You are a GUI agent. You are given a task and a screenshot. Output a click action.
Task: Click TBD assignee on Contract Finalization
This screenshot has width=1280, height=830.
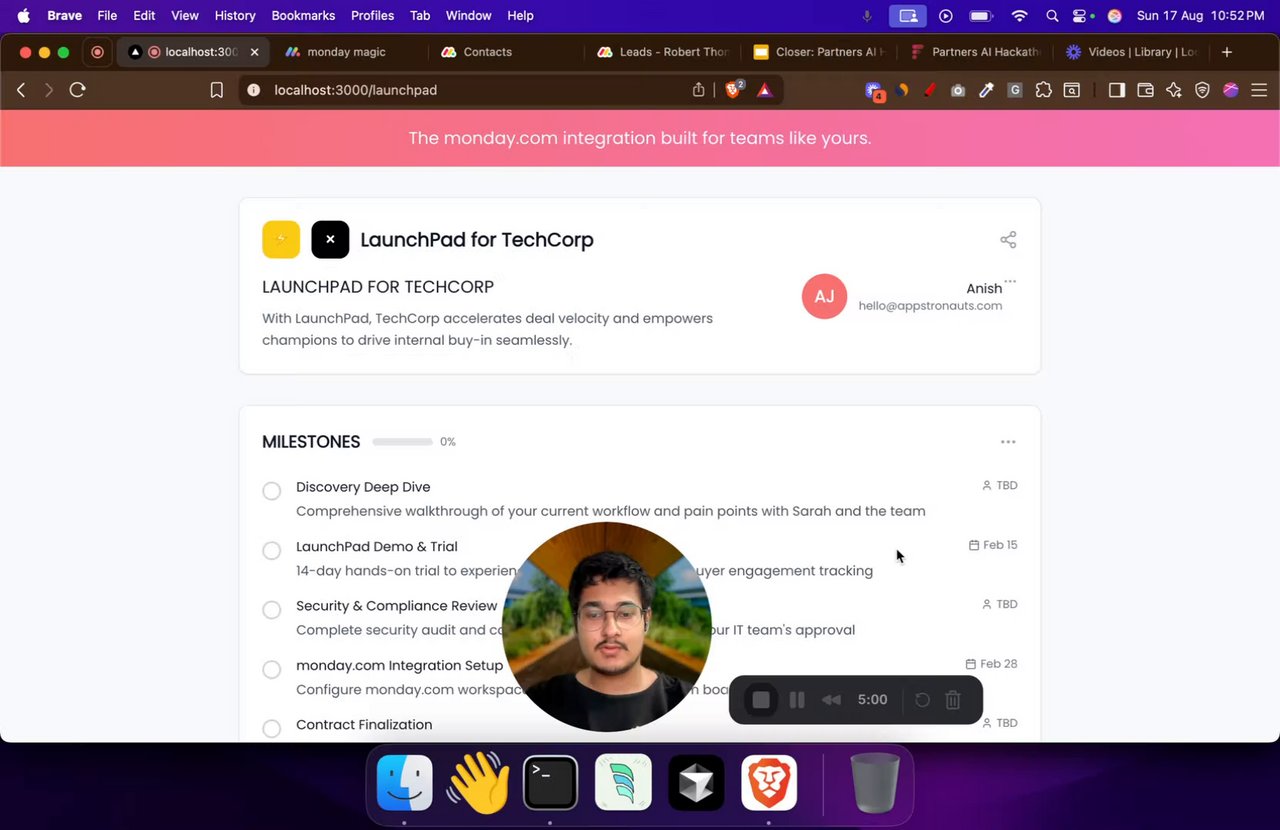[x=999, y=723]
